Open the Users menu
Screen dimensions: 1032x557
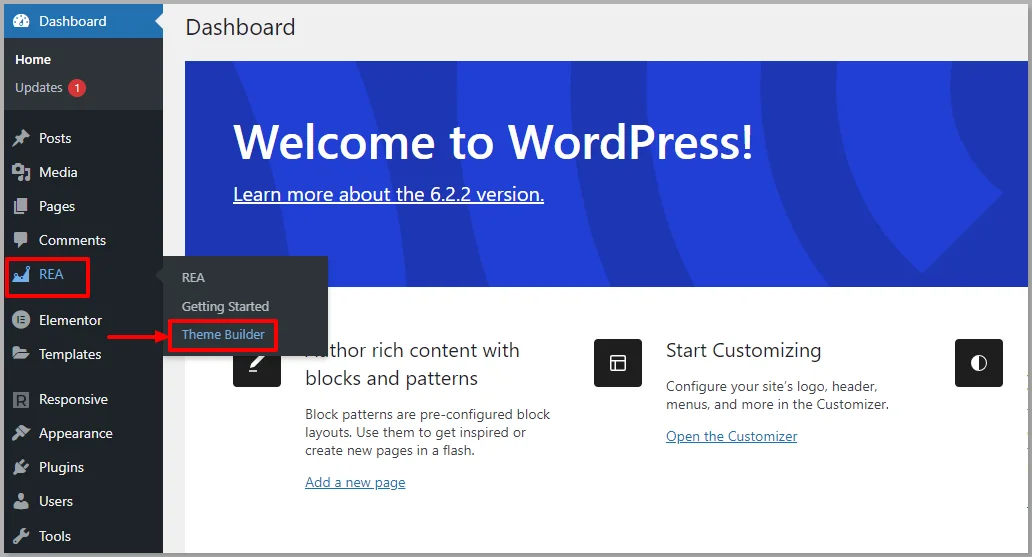83,501
